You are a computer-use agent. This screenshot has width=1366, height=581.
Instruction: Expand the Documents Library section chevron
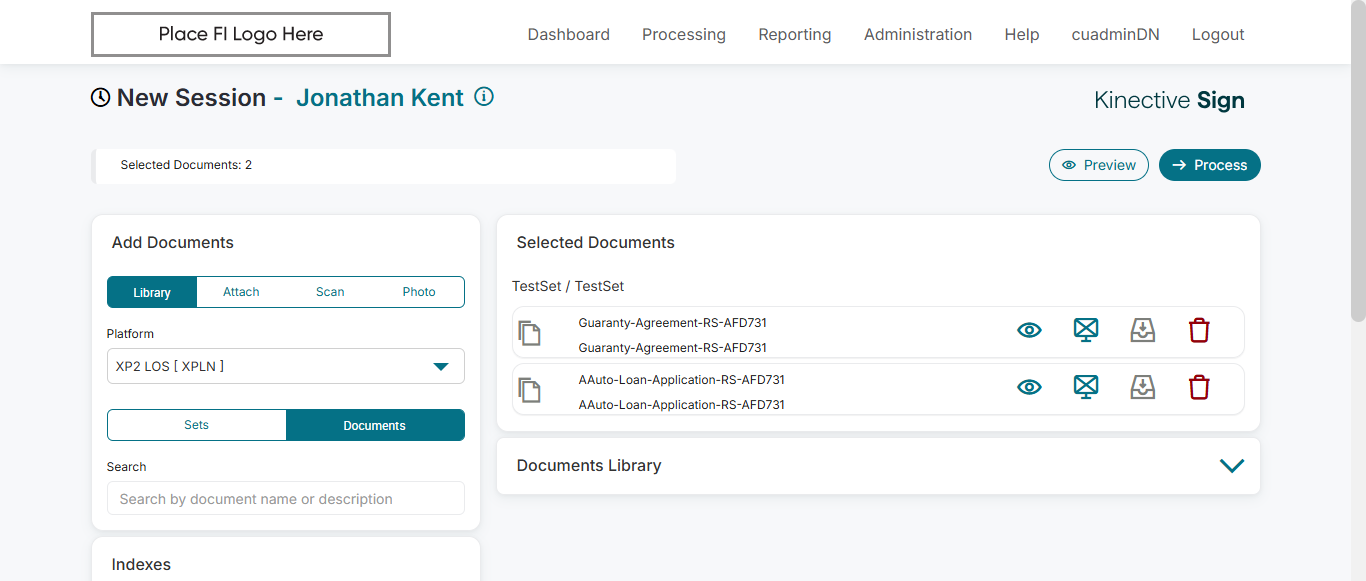[x=1232, y=466]
